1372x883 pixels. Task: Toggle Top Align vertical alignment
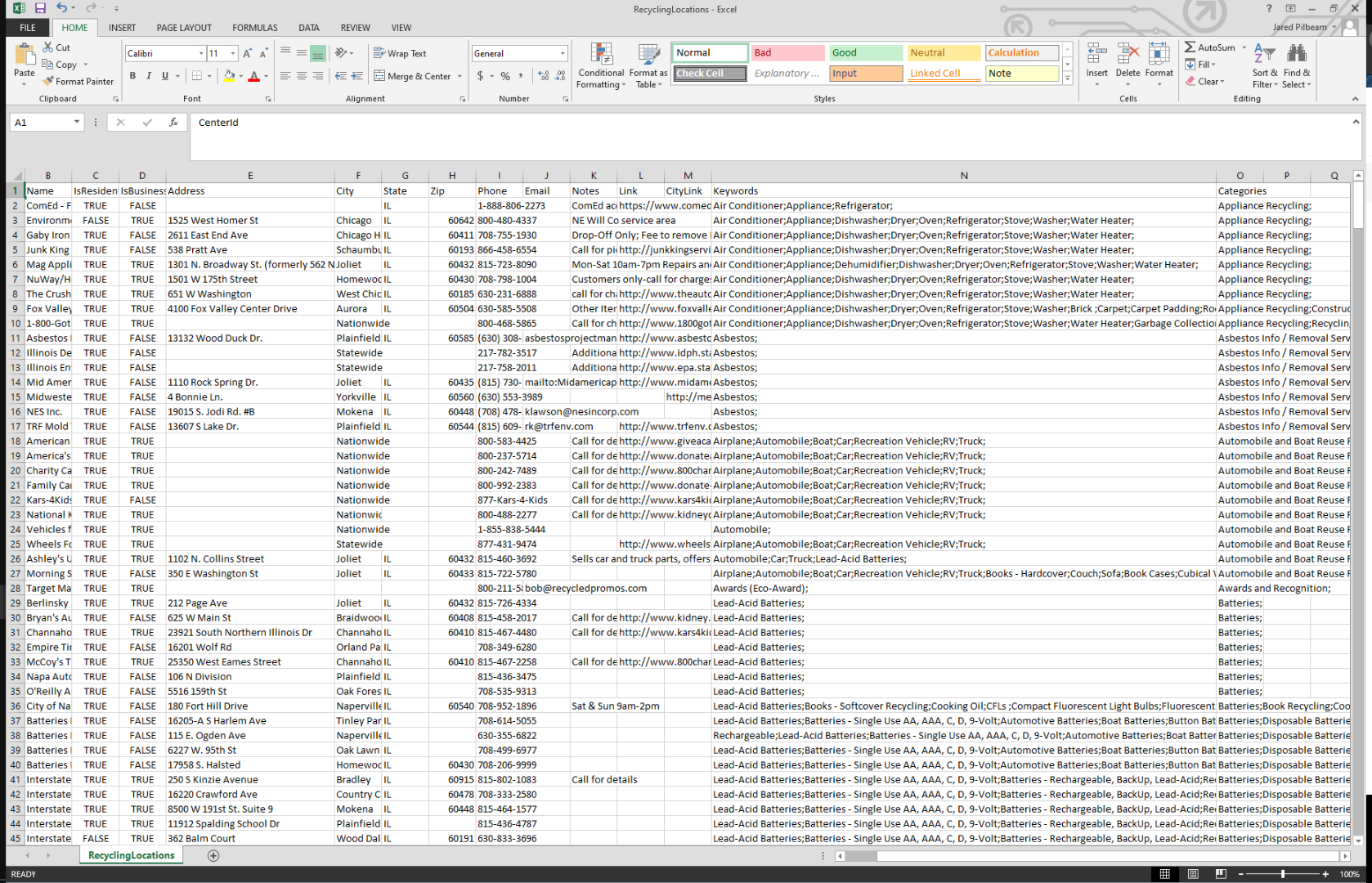pyautogui.click(x=285, y=53)
